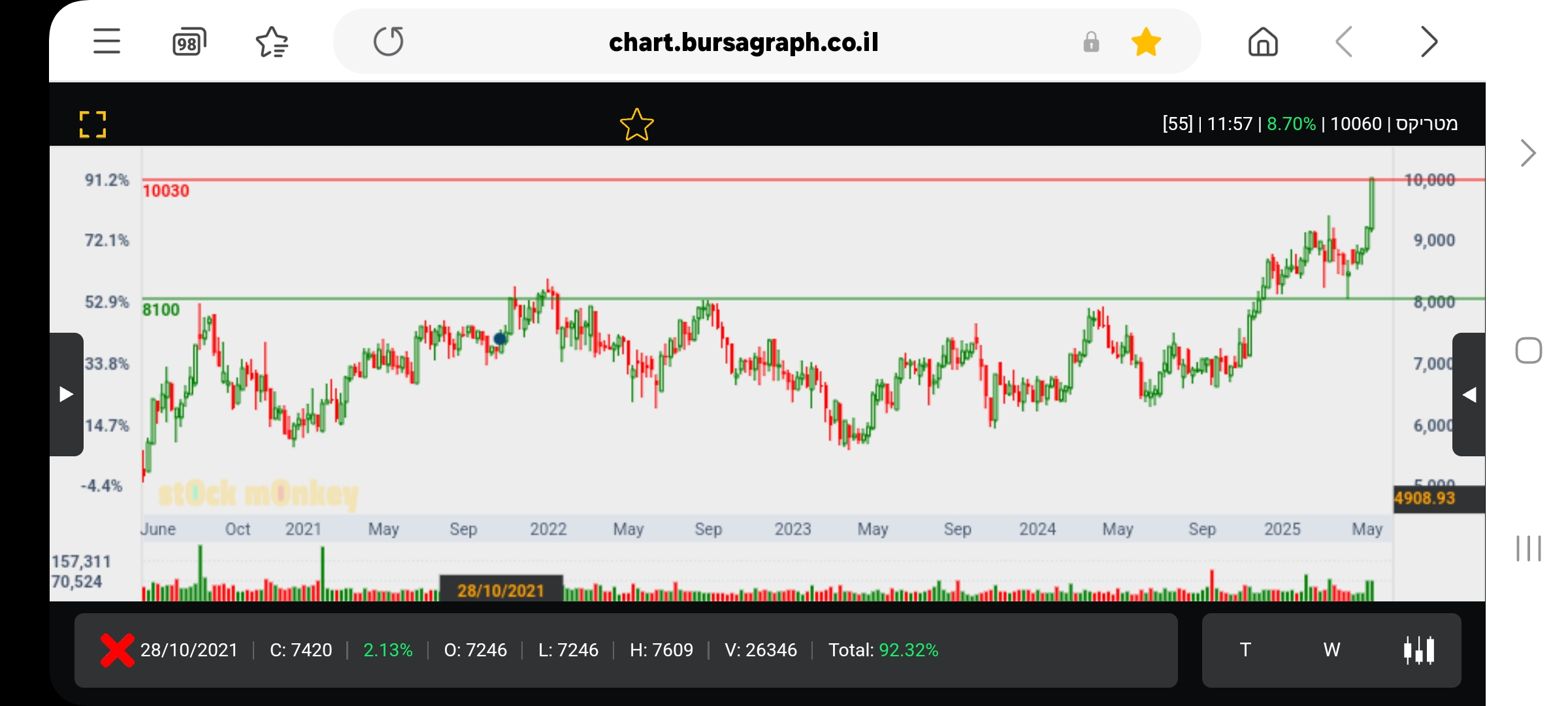Open the tabs counter showing 98
The height and width of the screenshot is (706, 1568).
click(189, 42)
